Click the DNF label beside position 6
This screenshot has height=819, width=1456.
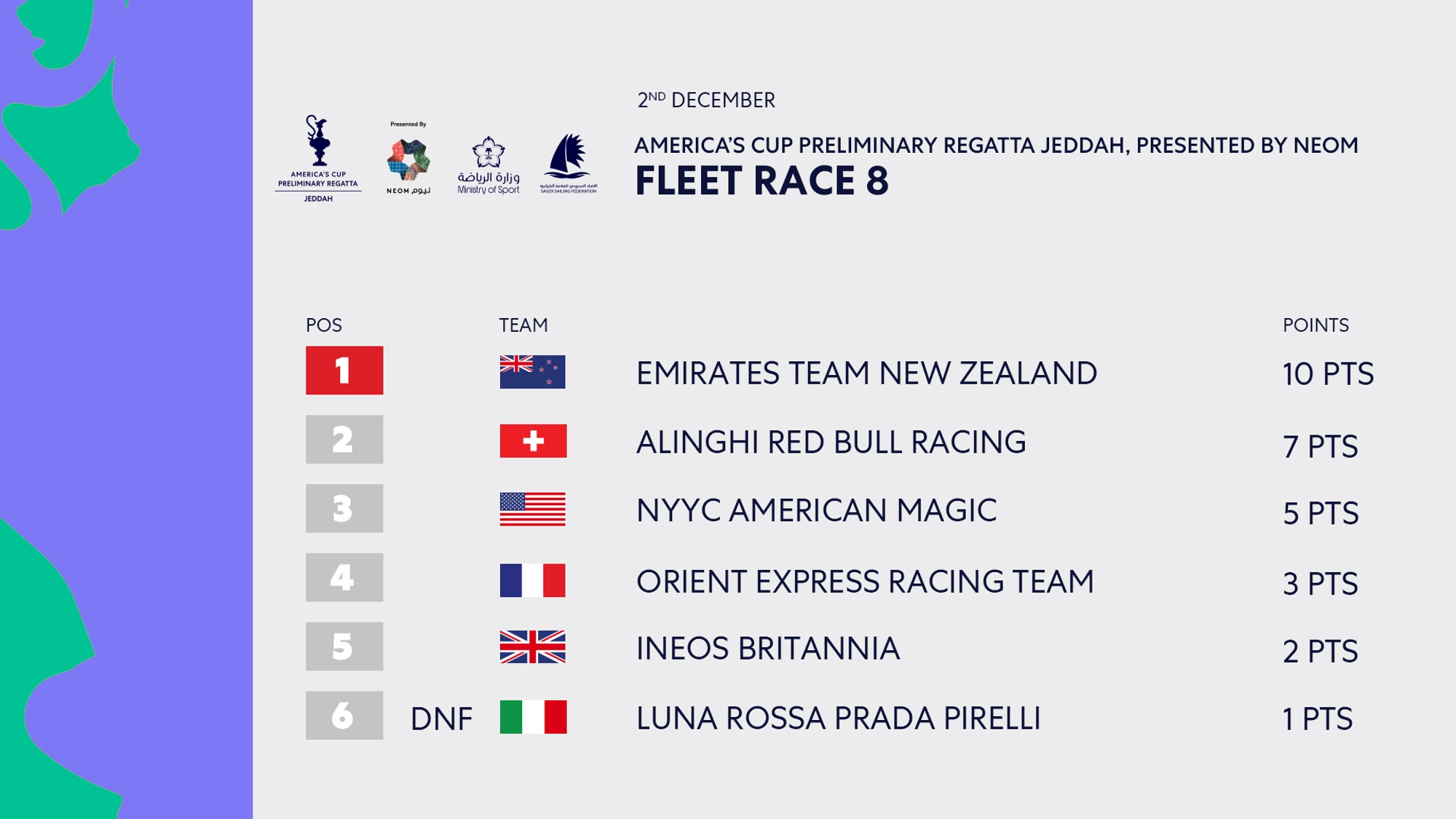point(441,719)
